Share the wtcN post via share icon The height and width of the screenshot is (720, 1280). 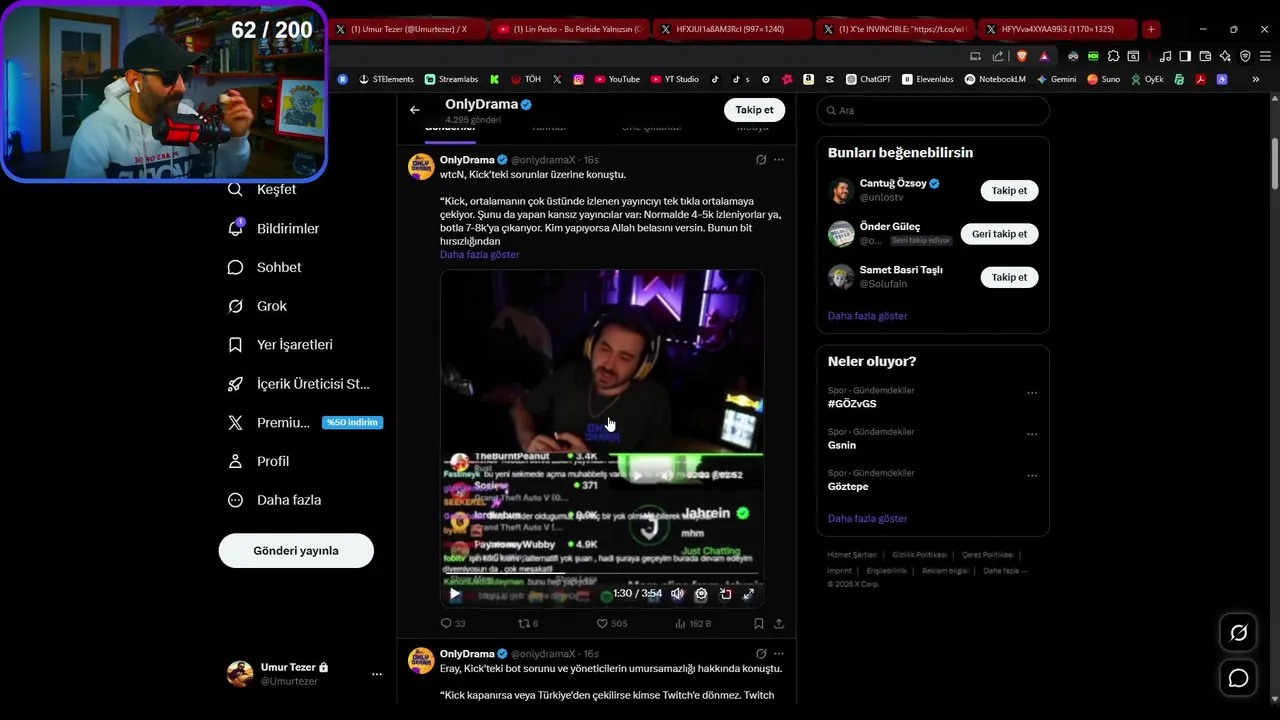coord(779,623)
